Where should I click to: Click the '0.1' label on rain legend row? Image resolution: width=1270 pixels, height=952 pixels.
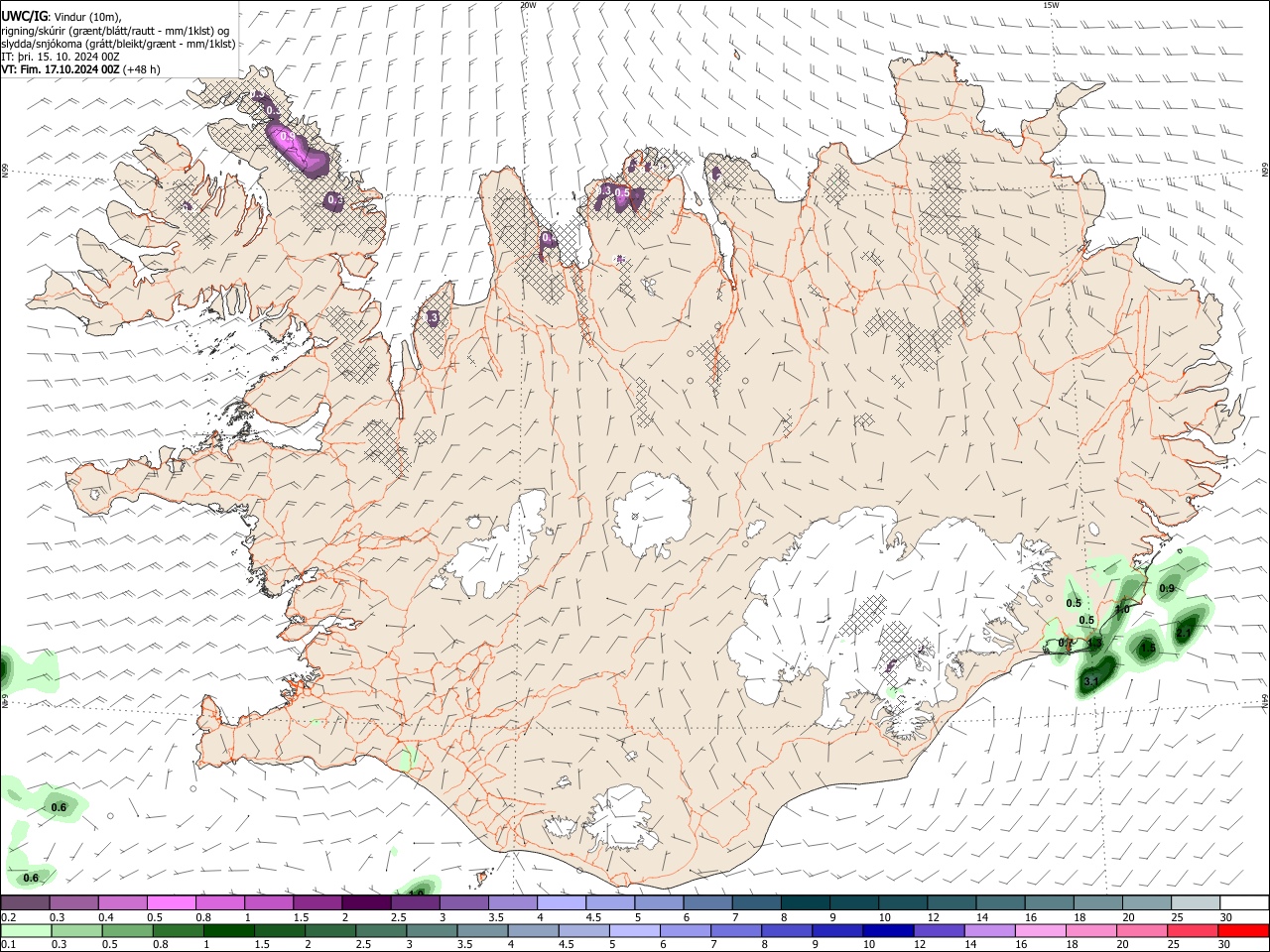[x=9, y=945]
